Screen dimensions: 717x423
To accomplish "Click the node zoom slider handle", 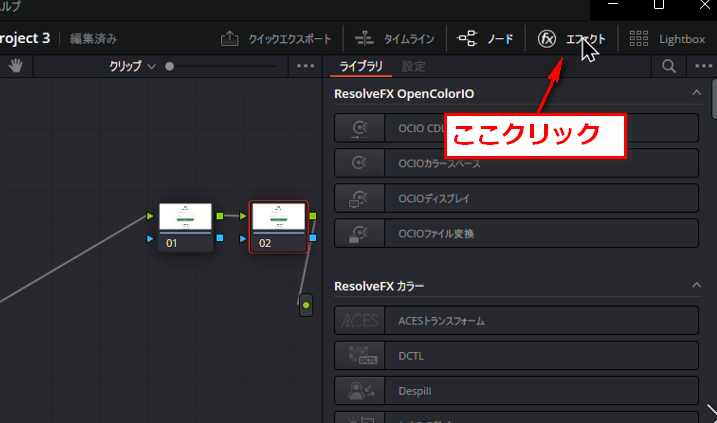I will coord(169,67).
